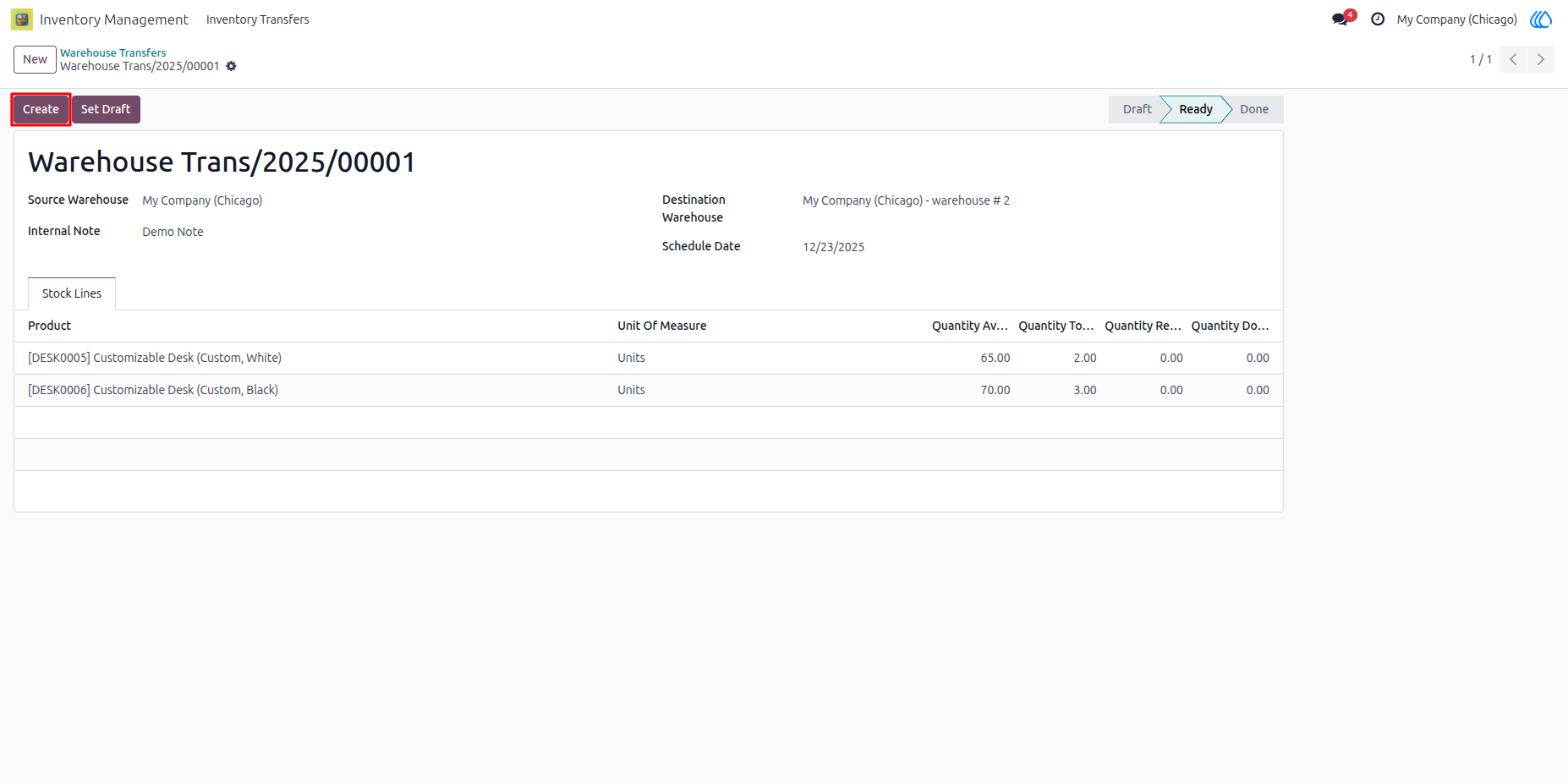Select the DESK0006 Customizable Desk Black row

pos(649,390)
